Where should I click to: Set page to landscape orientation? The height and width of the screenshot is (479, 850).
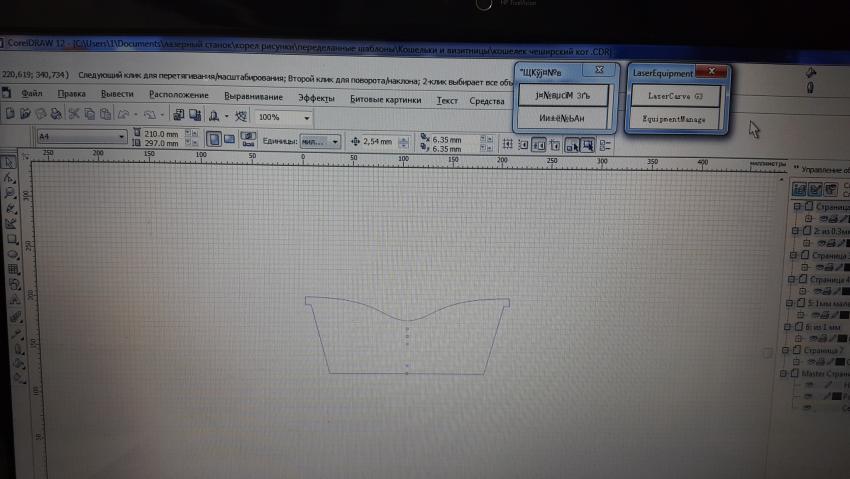coord(228,138)
